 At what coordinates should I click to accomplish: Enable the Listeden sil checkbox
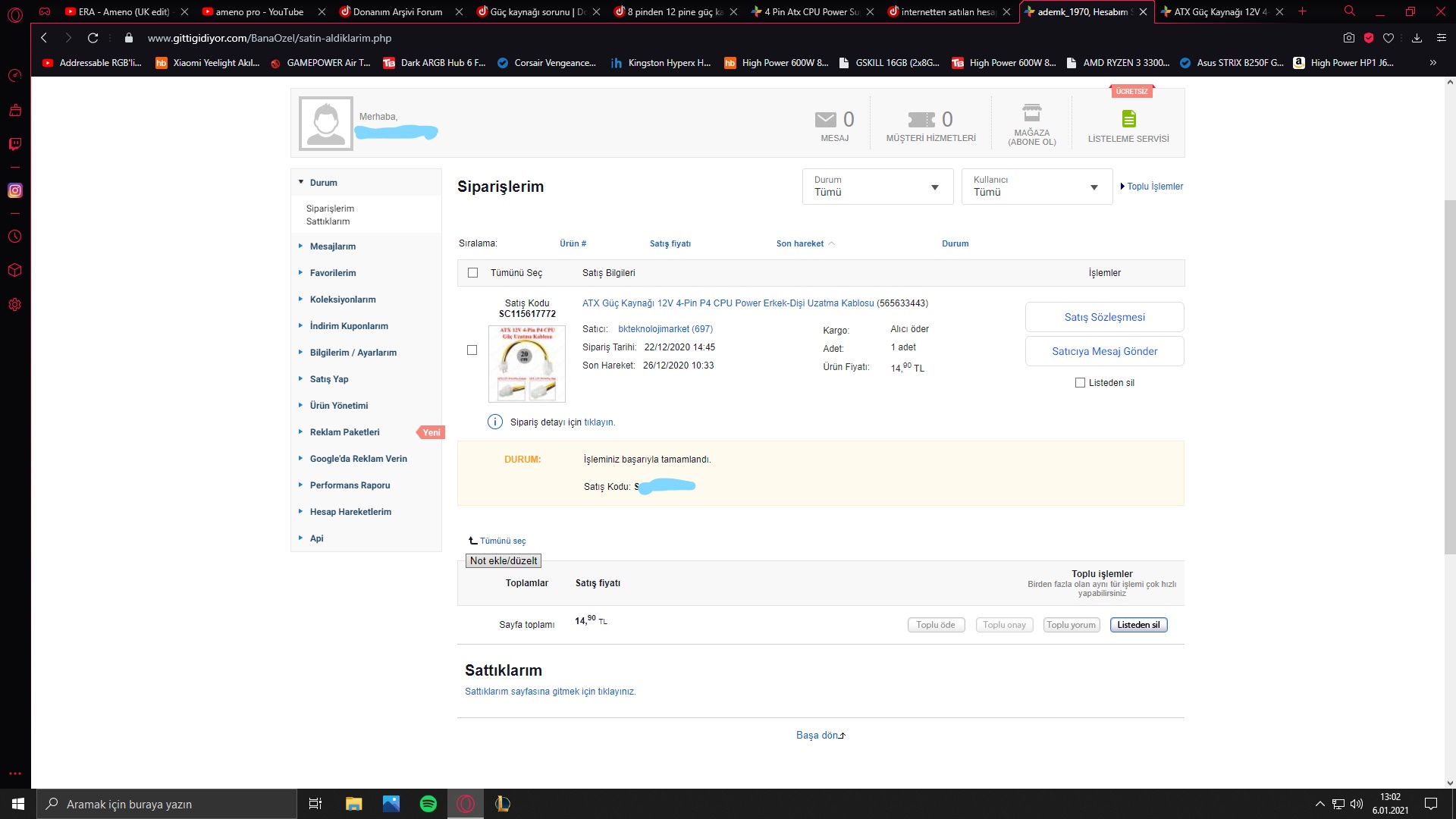(1080, 383)
